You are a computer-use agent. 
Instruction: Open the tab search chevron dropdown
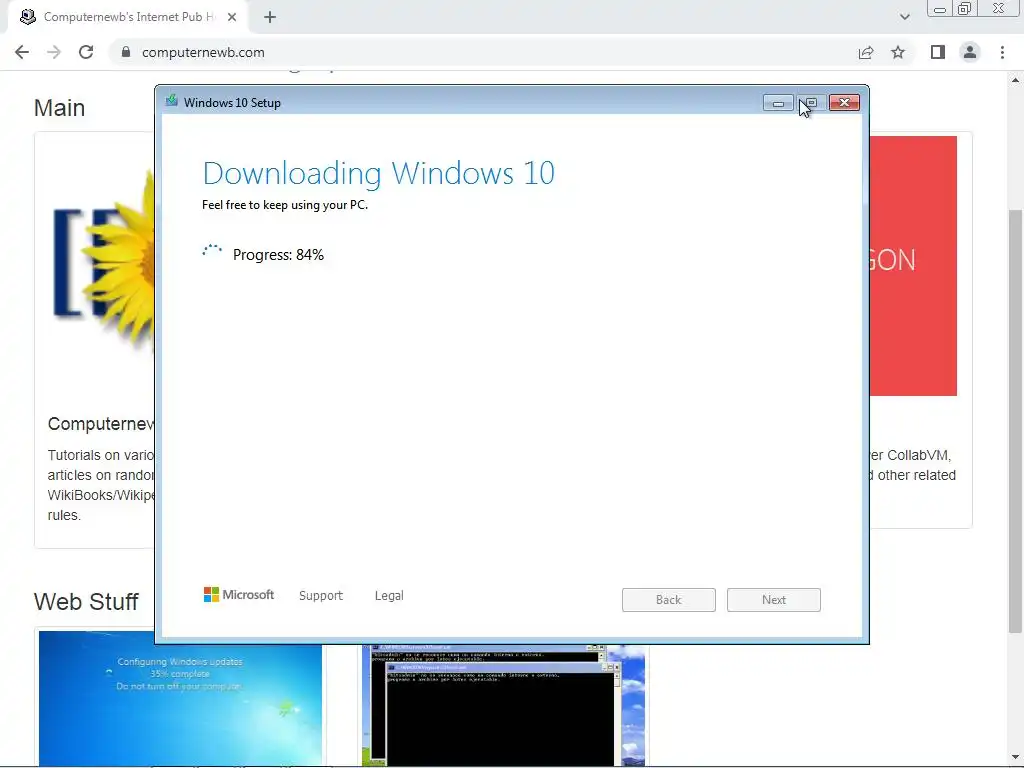pos(904,17)
